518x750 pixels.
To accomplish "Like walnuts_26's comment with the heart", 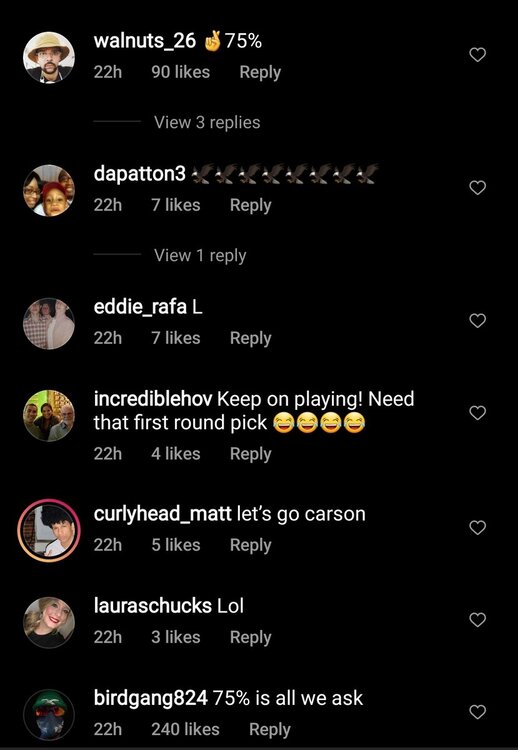I will pos(477,55).
